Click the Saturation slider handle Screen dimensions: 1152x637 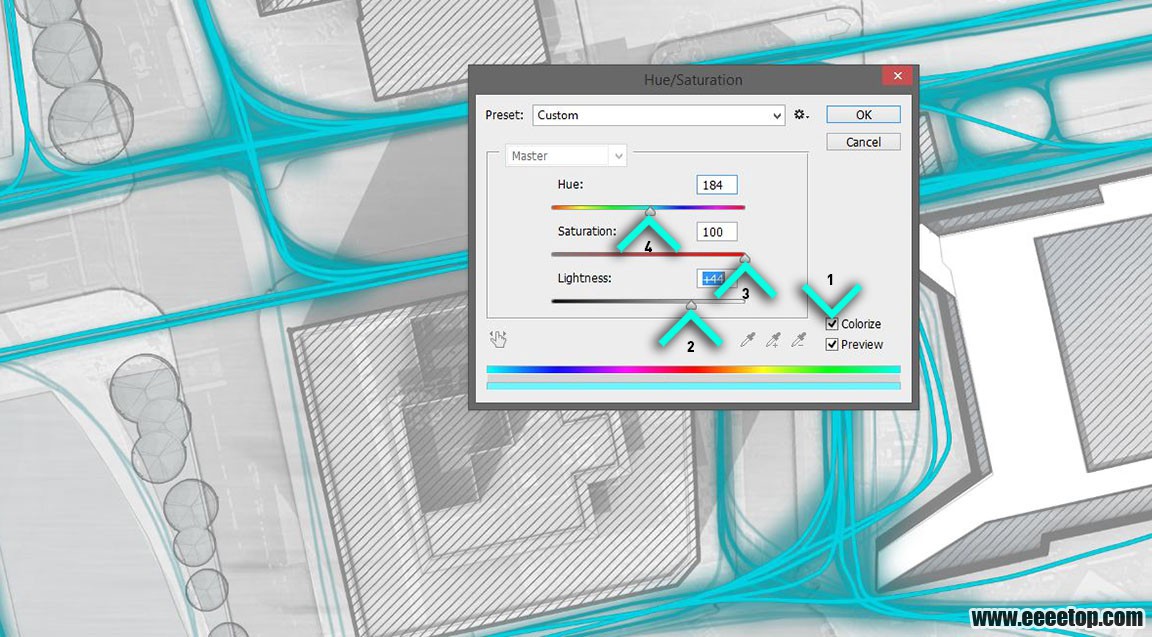(x=744, y=258)
